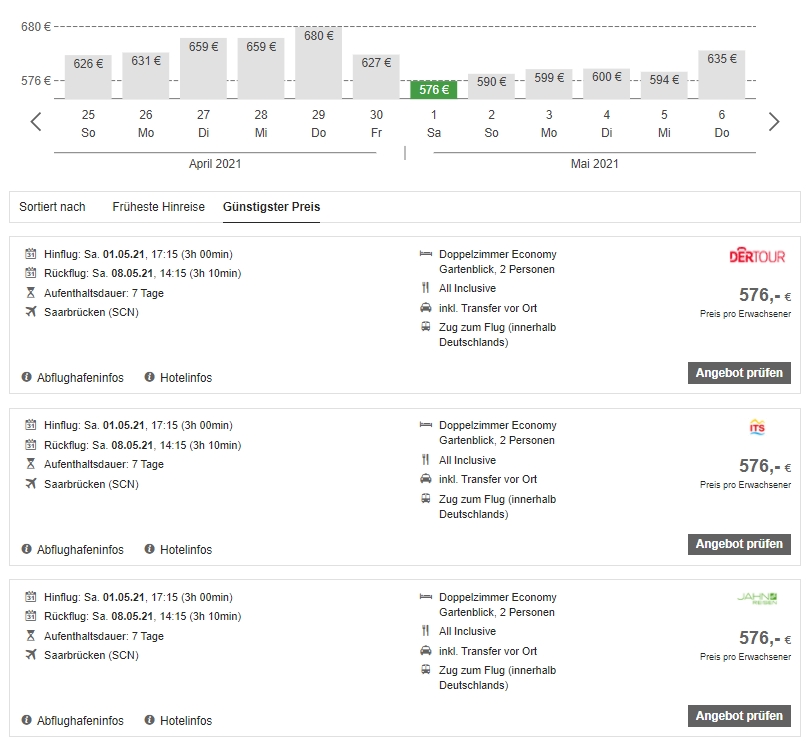The image size is (810, 743).
Task: Click info icon beside third Hotelinfos
Action: coord(150,720)
